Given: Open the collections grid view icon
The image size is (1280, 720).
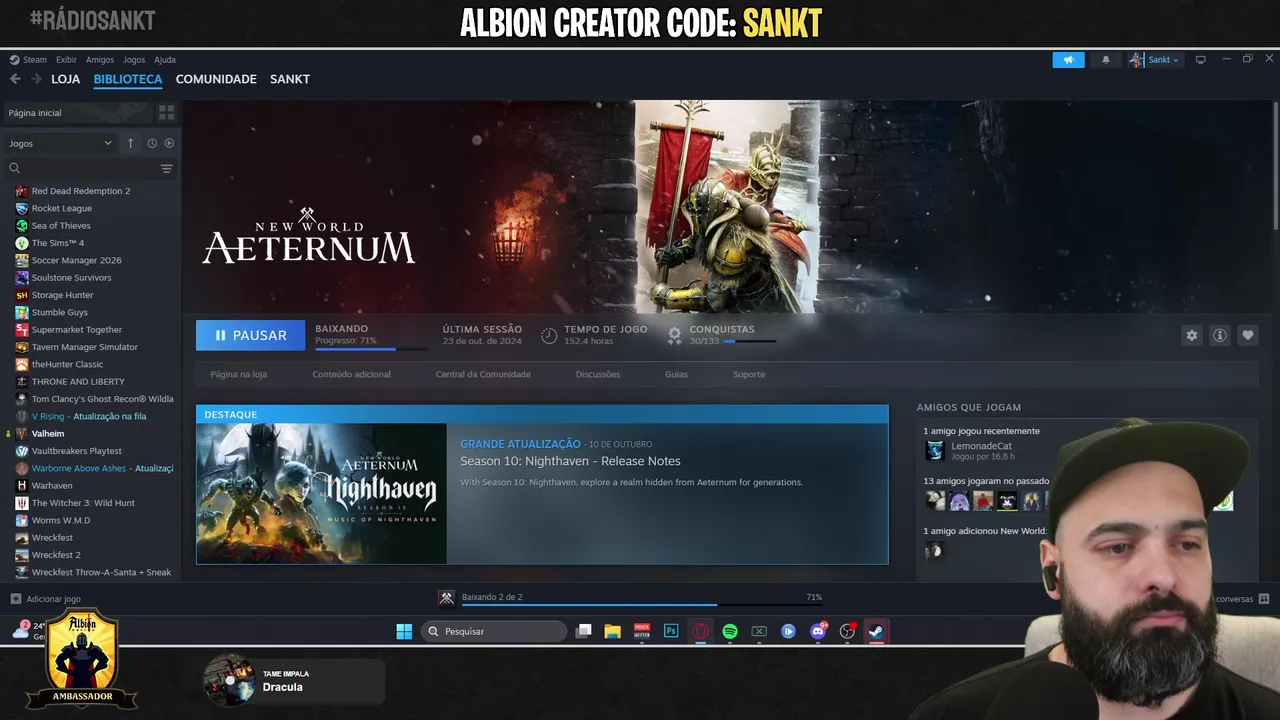Looking at the screenshot, I should point(166,113).
